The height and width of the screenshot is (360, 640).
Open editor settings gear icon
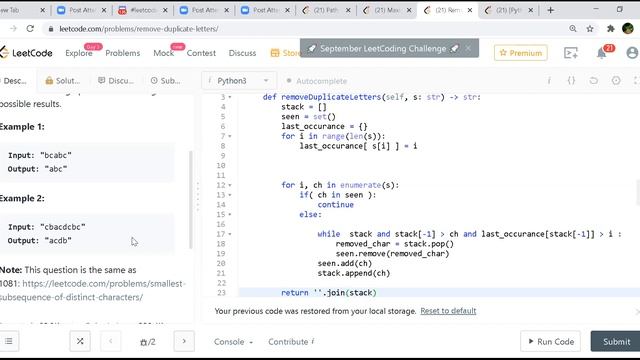tap(616, 80)
